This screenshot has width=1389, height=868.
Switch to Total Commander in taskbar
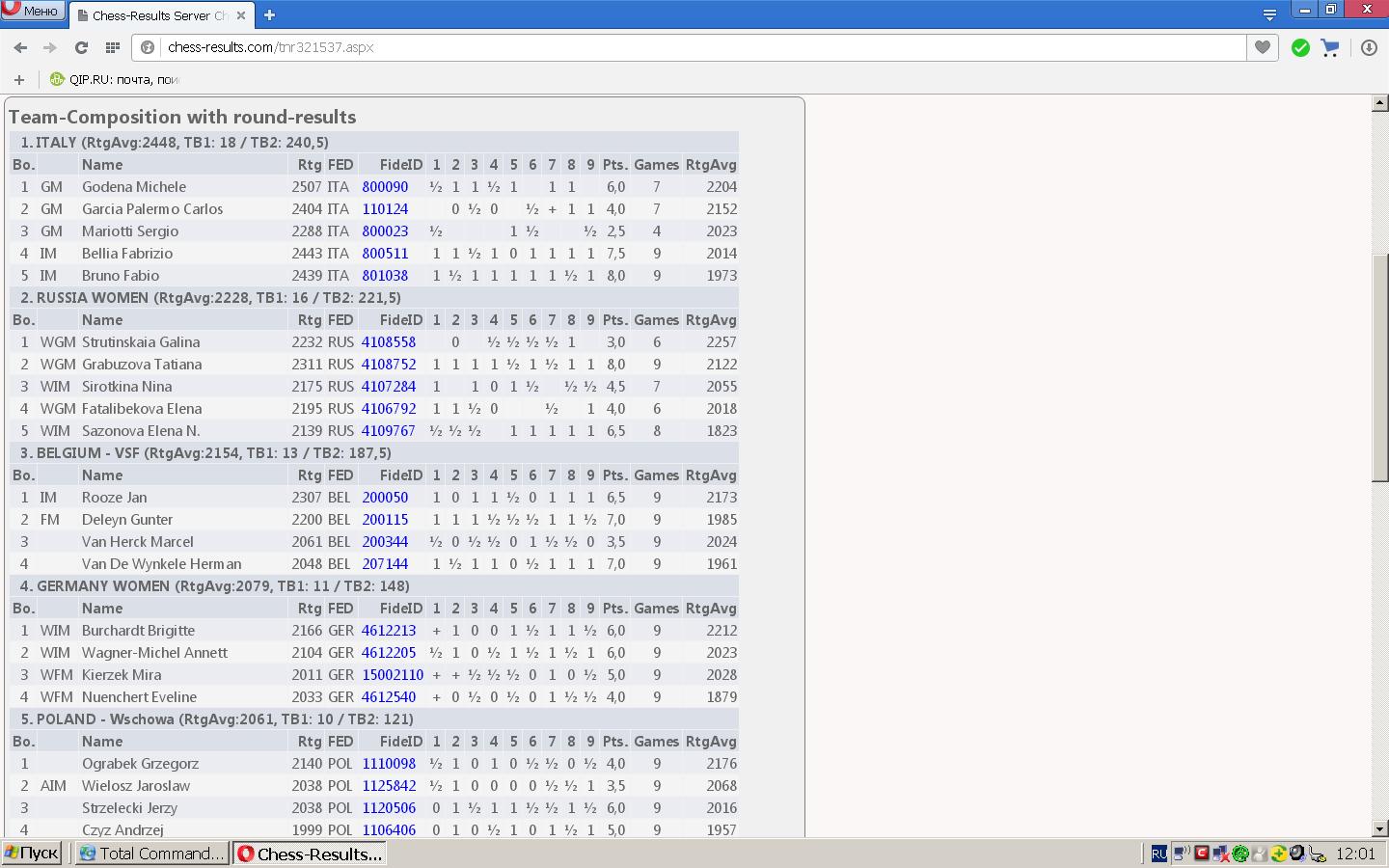click(152, 854)
